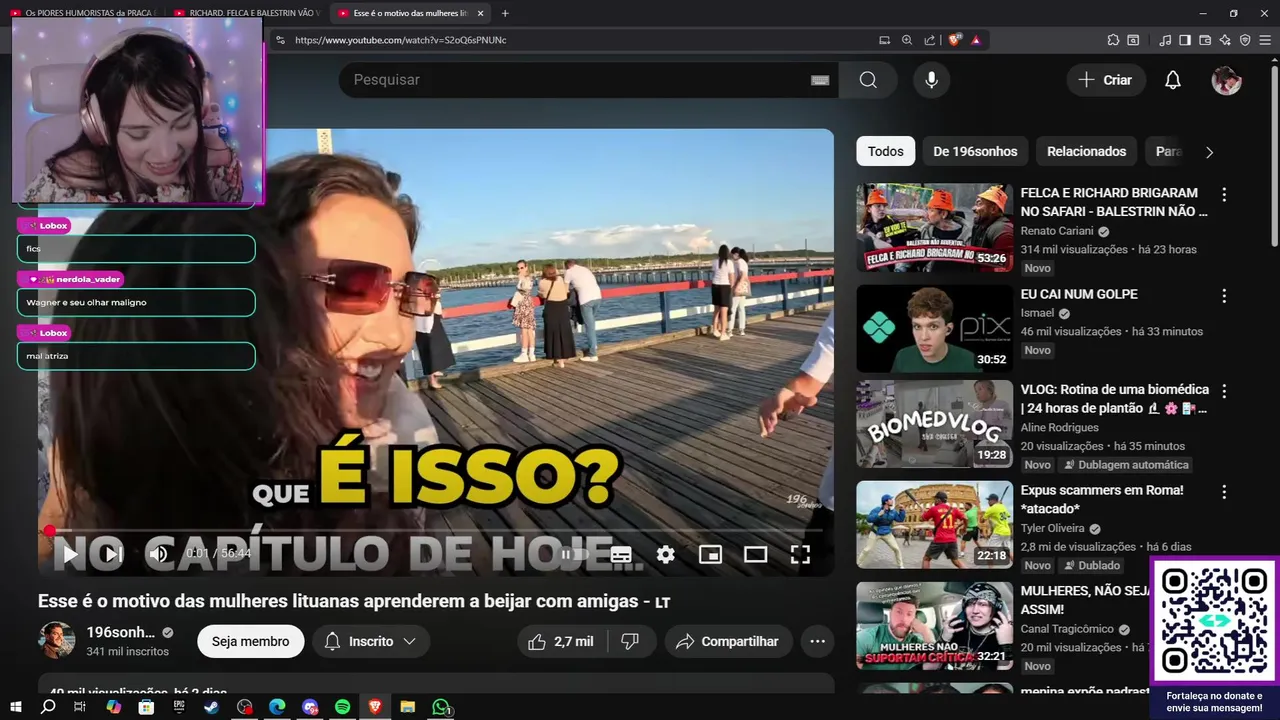This screenshot has height=720, width=1280.
Task: Select the De 196sonhos filter chip
Action: (975, 152)
